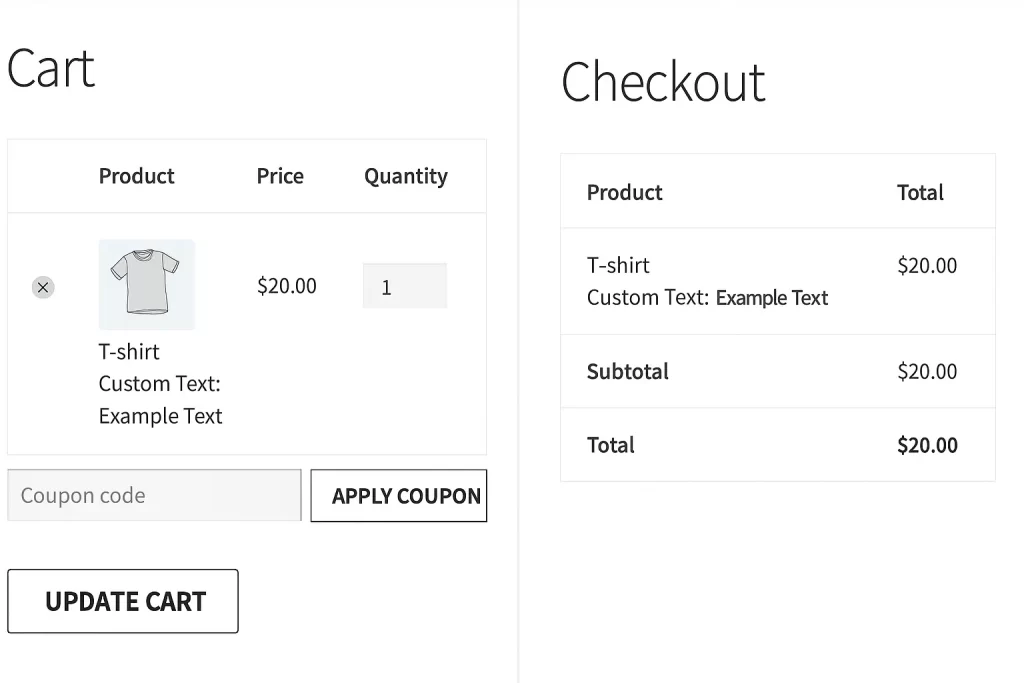This screenshot has width=1024, height=683.
Task: Click the bold Total amount $20.00
Action: click(x=927, y=445)
